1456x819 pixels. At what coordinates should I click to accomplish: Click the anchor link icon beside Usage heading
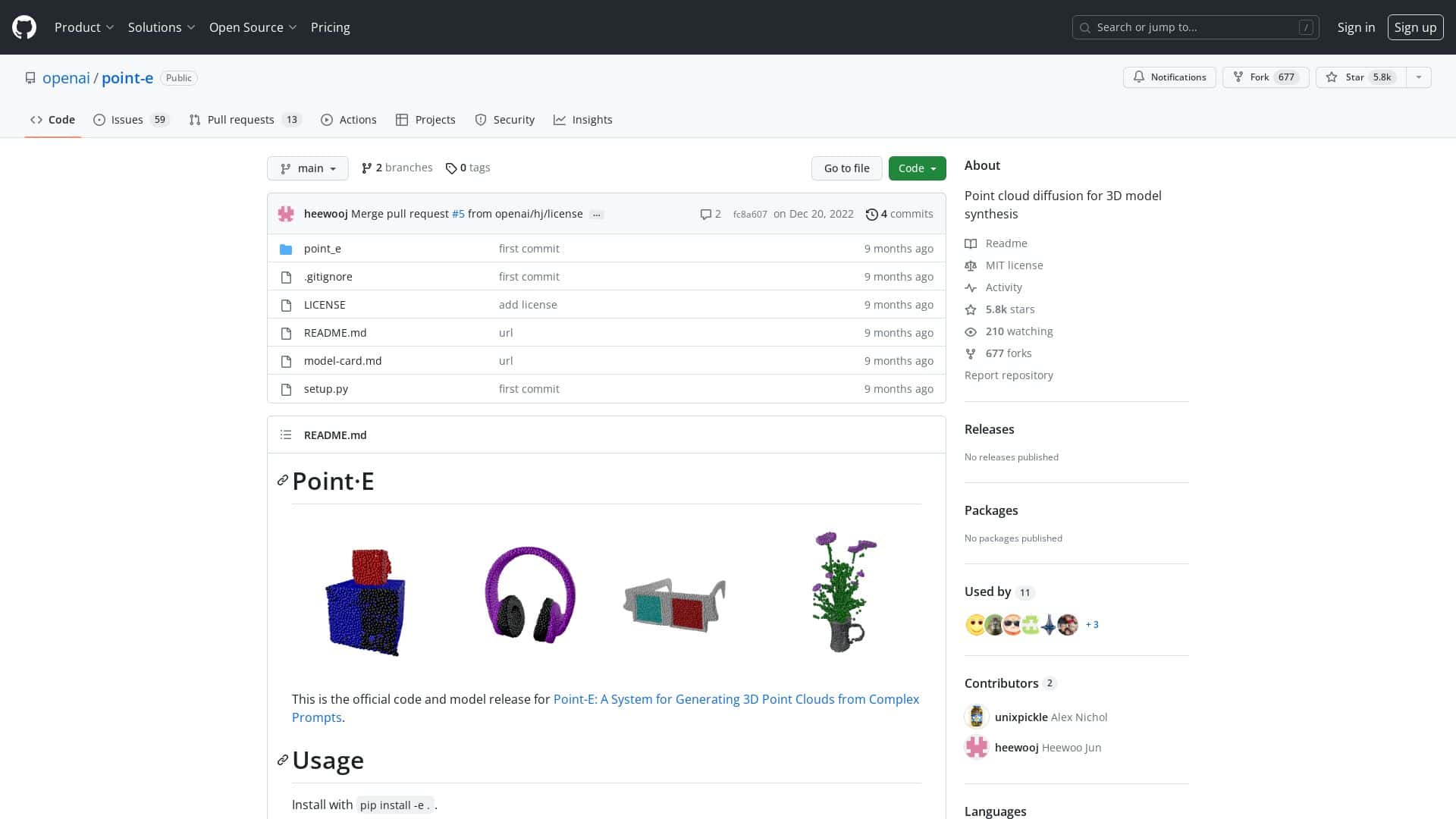tap(283, 760)
